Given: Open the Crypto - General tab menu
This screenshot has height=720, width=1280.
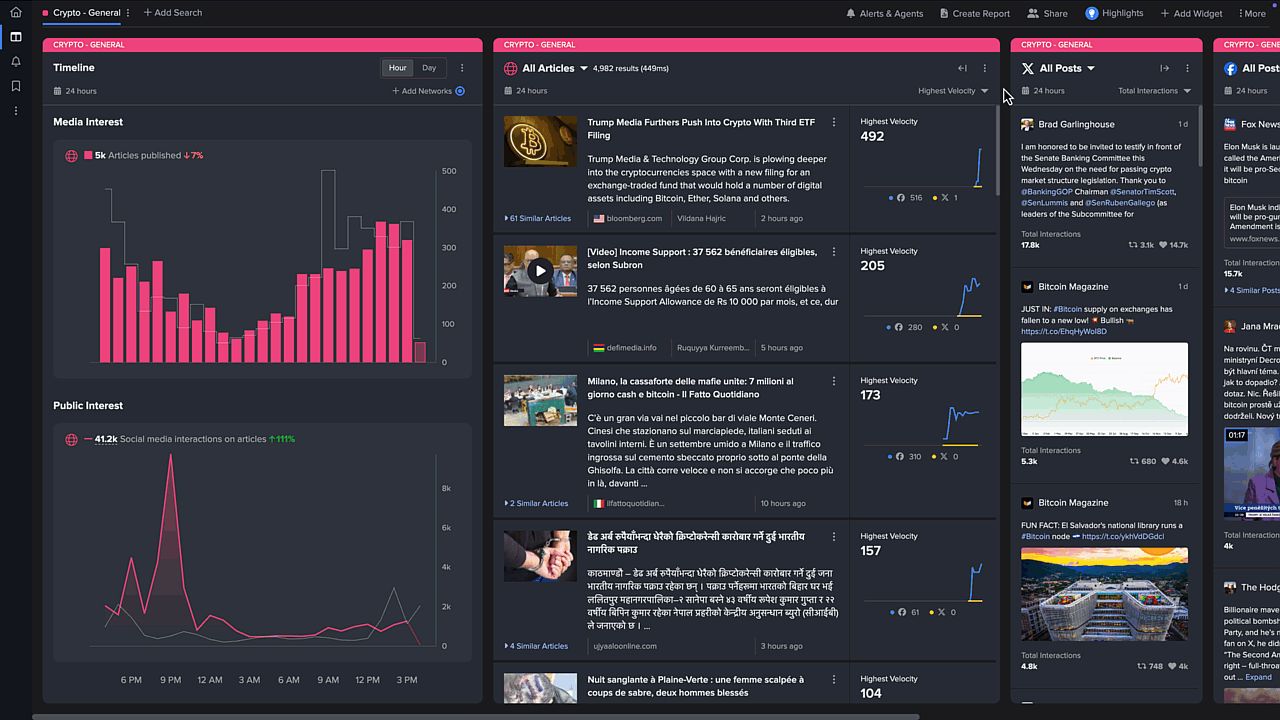Looking at the screenshot, I should 127,13.
